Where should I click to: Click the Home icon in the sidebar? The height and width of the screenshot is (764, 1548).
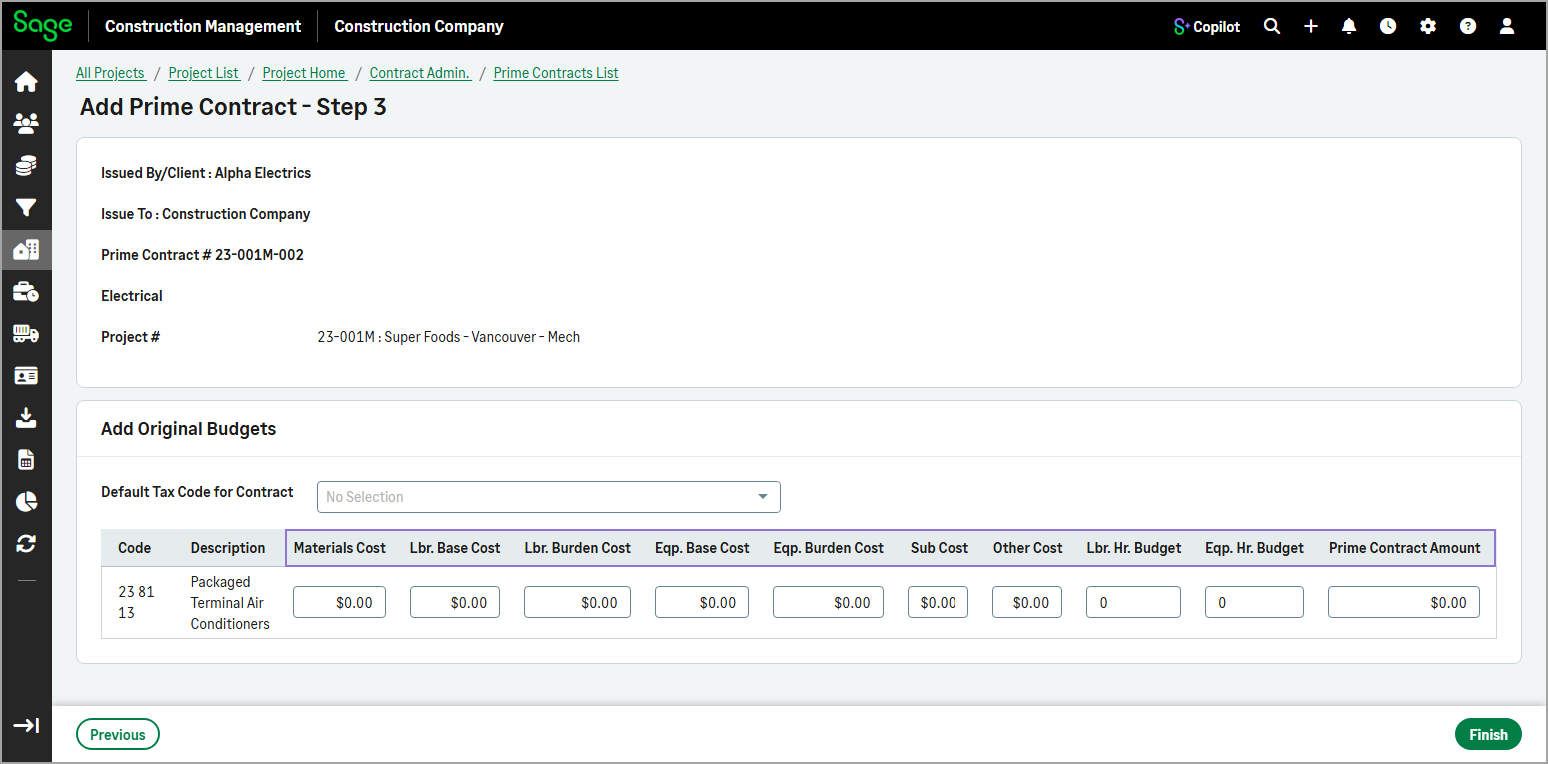coord(26,82)
